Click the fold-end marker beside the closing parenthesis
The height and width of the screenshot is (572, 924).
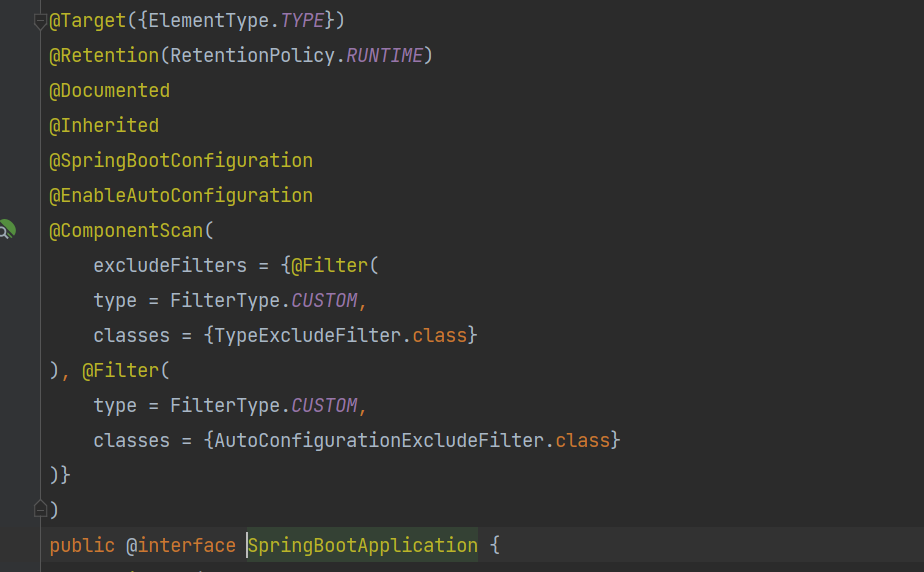point(40,510)
